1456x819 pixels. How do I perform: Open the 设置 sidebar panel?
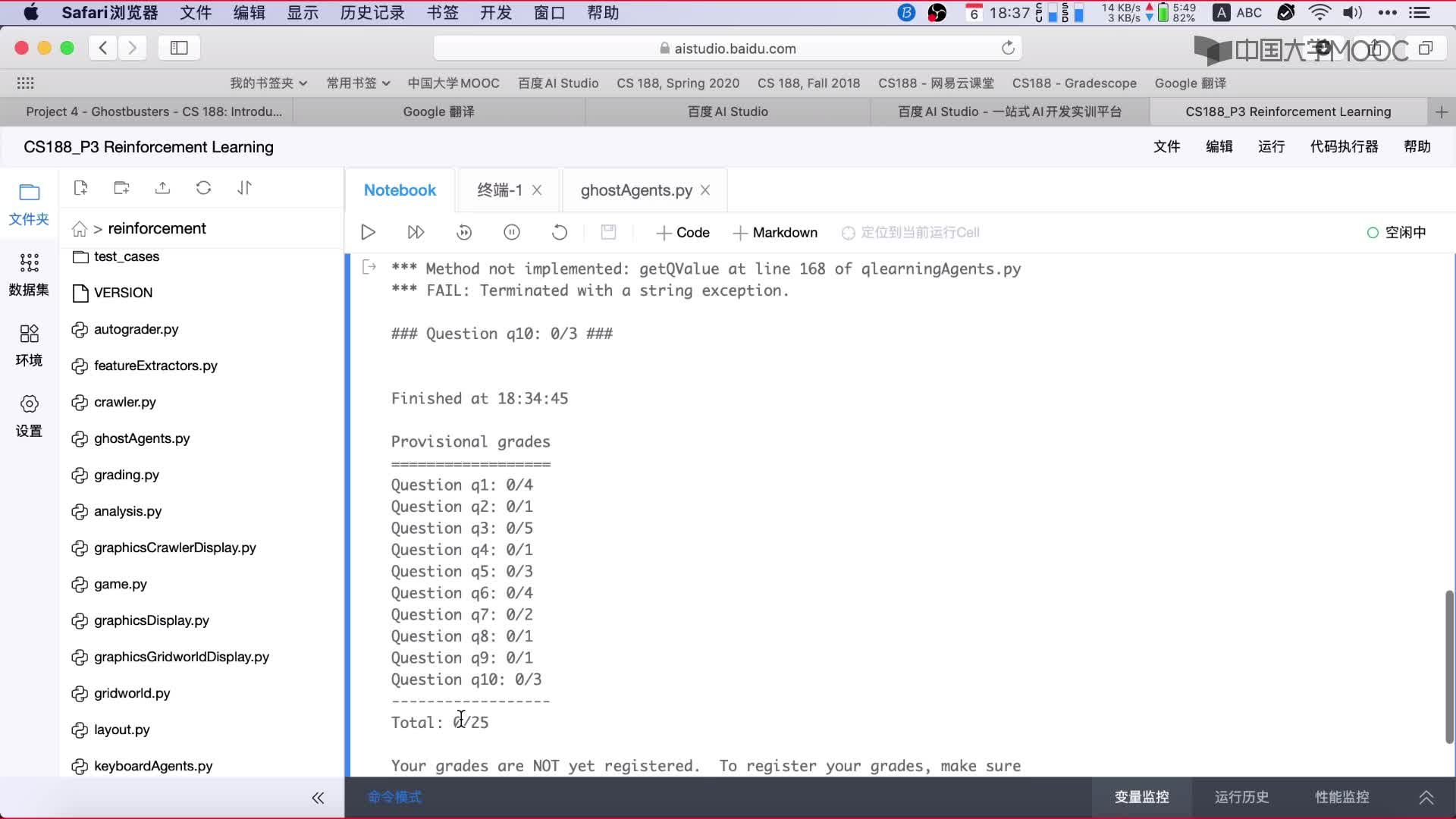point(29,416)
